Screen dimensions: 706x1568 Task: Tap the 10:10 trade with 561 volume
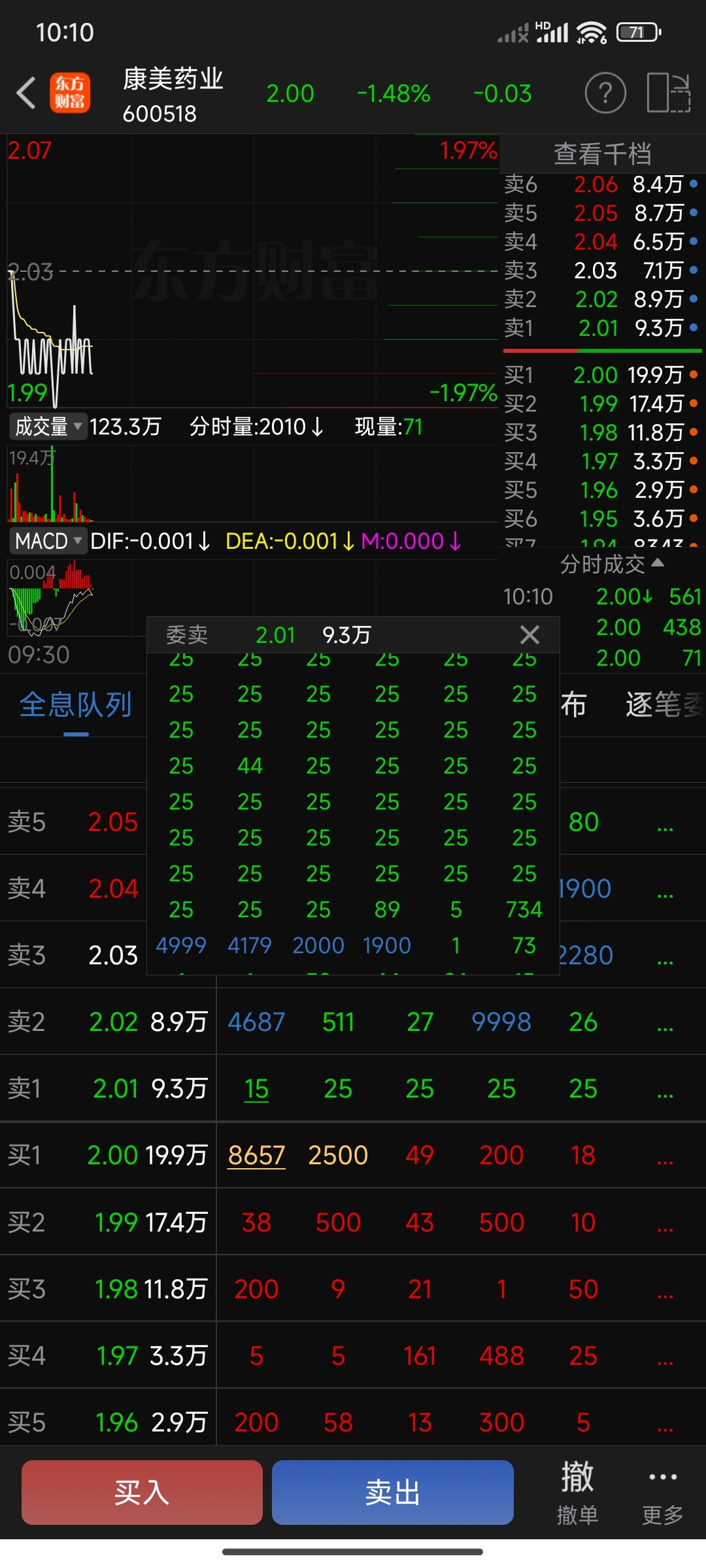pos(602,596)
